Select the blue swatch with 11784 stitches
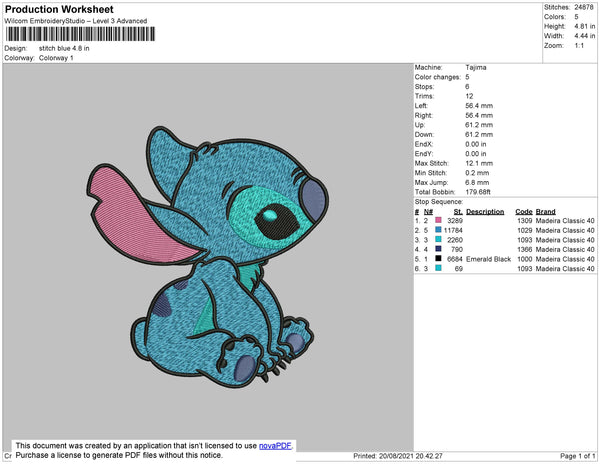 [438, 230]
